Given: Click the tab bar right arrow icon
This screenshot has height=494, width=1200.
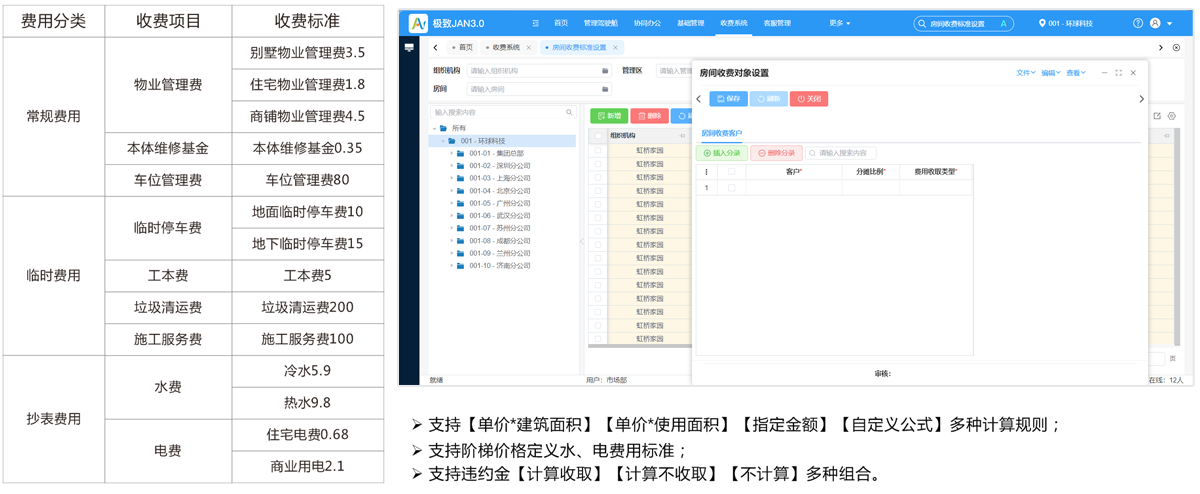Looking at the screenshot, I should (1160, 47).
